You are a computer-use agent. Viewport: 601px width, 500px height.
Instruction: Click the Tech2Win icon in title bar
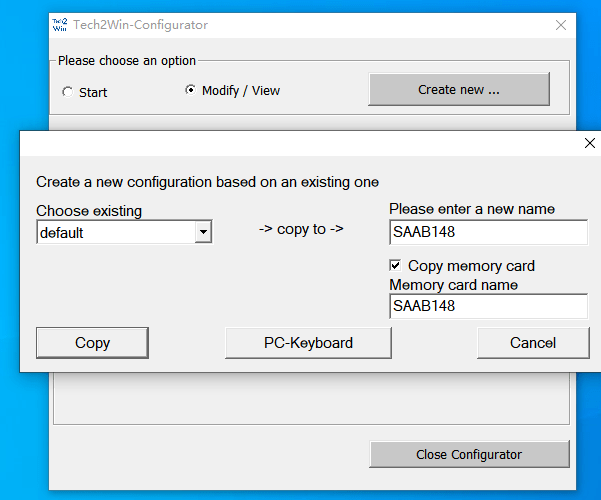[61, 24]
